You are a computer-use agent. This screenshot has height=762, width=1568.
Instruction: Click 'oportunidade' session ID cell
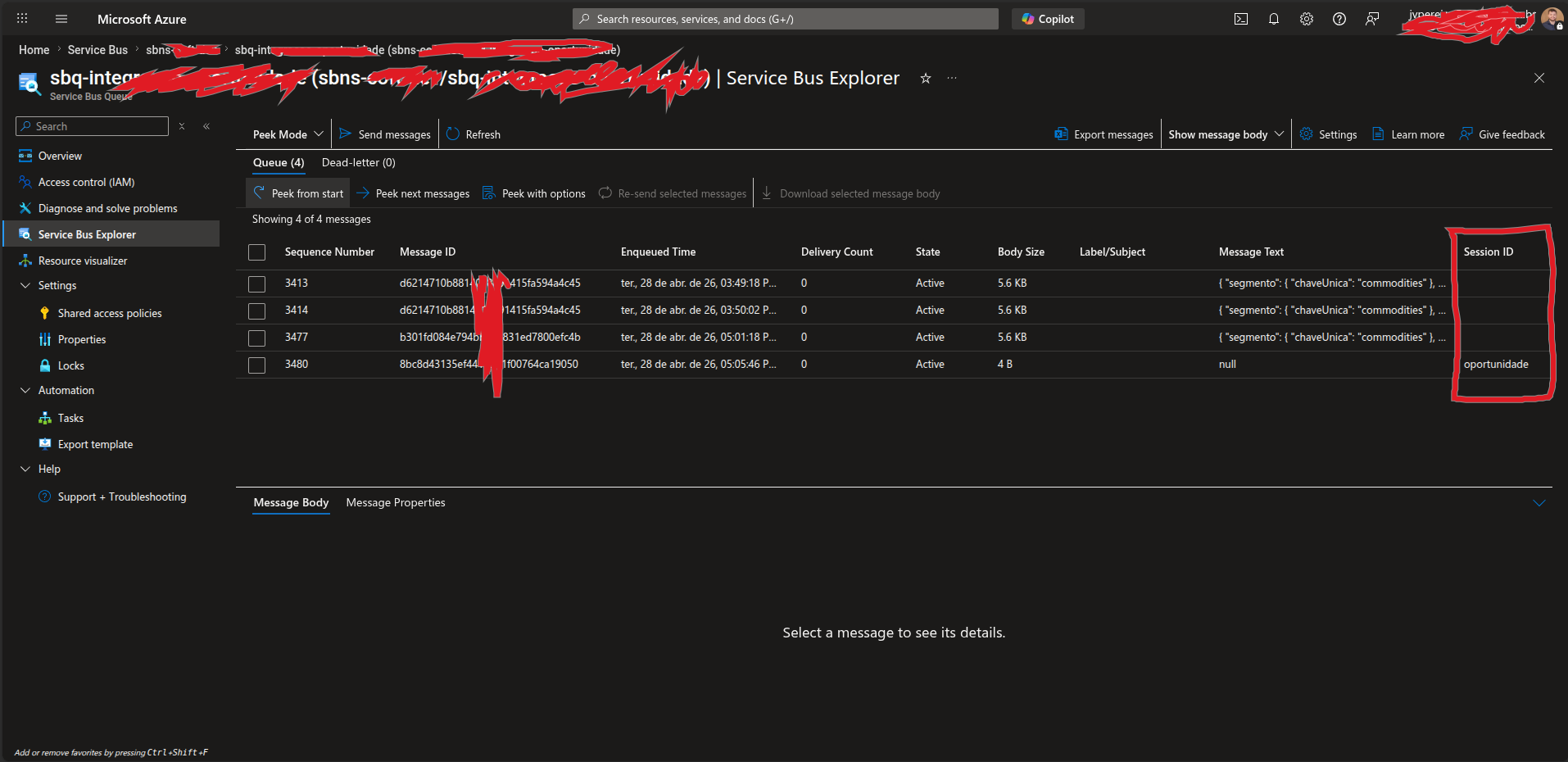(1496, 365)
